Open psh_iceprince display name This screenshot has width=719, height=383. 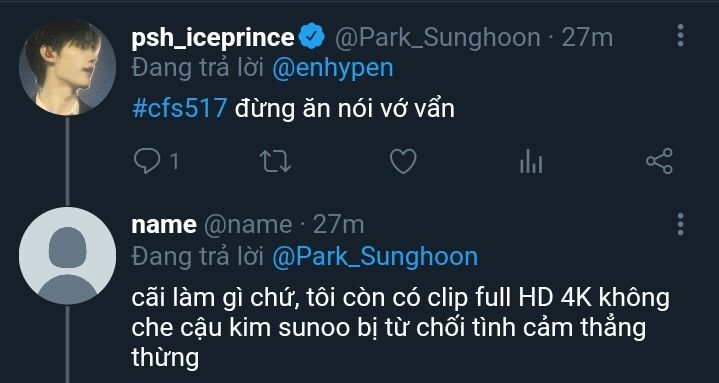click(x=212, y=38)
